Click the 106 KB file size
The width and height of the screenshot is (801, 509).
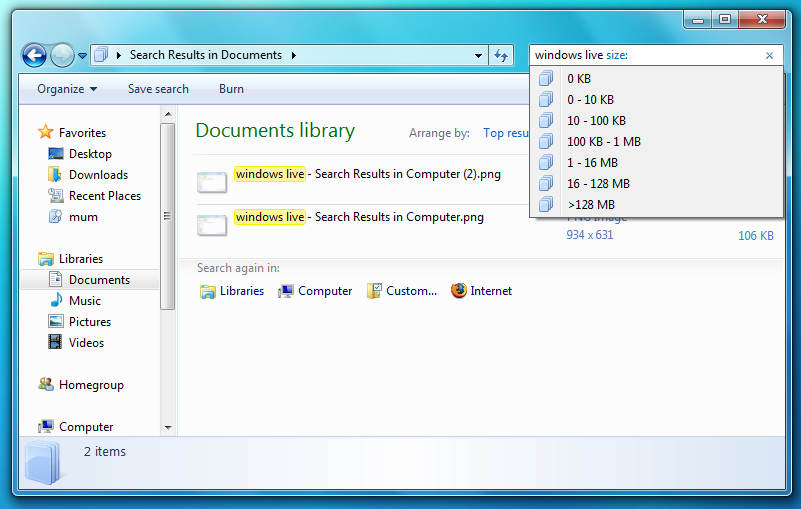[x=756, y=236]
